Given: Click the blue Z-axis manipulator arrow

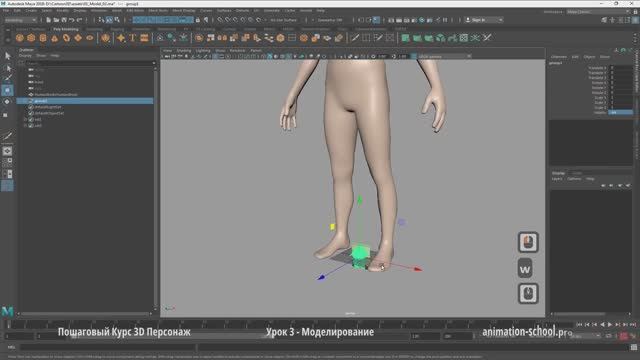Looking at the screenshot, I should pyautogui.click(x=321, y=278).
